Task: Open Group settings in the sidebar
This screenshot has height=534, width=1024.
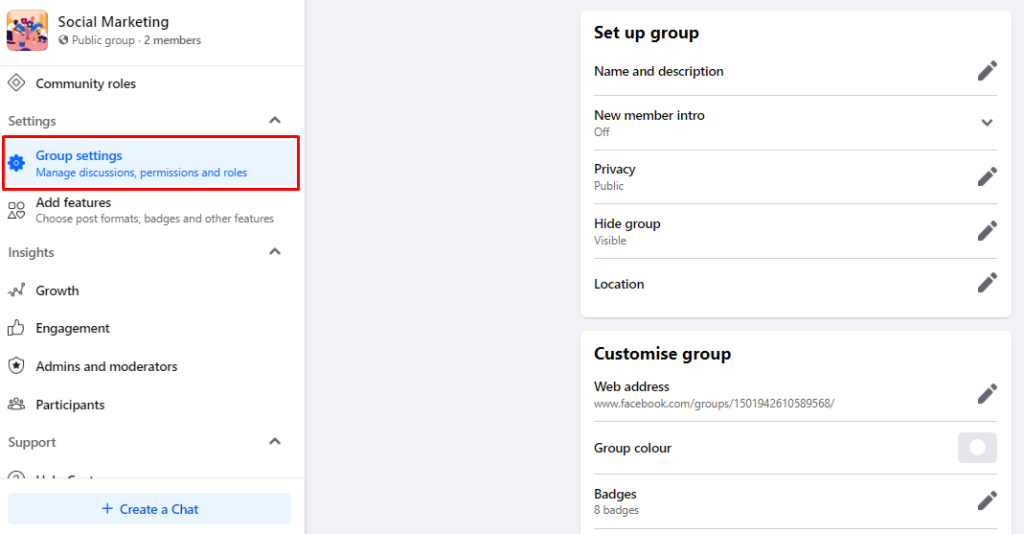Action: (x=151, y=163)
